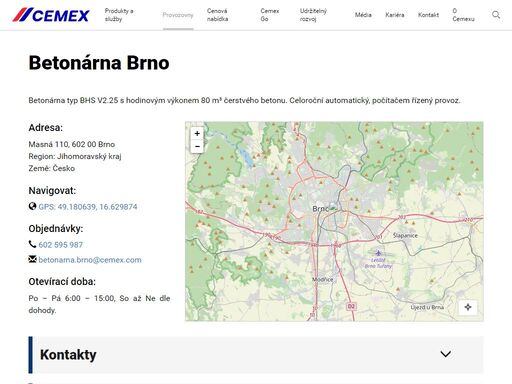This screenshot has width=512, height=384.
Task: Click address text Masná 110, 602 00 Brno
Action: point(72,144)
